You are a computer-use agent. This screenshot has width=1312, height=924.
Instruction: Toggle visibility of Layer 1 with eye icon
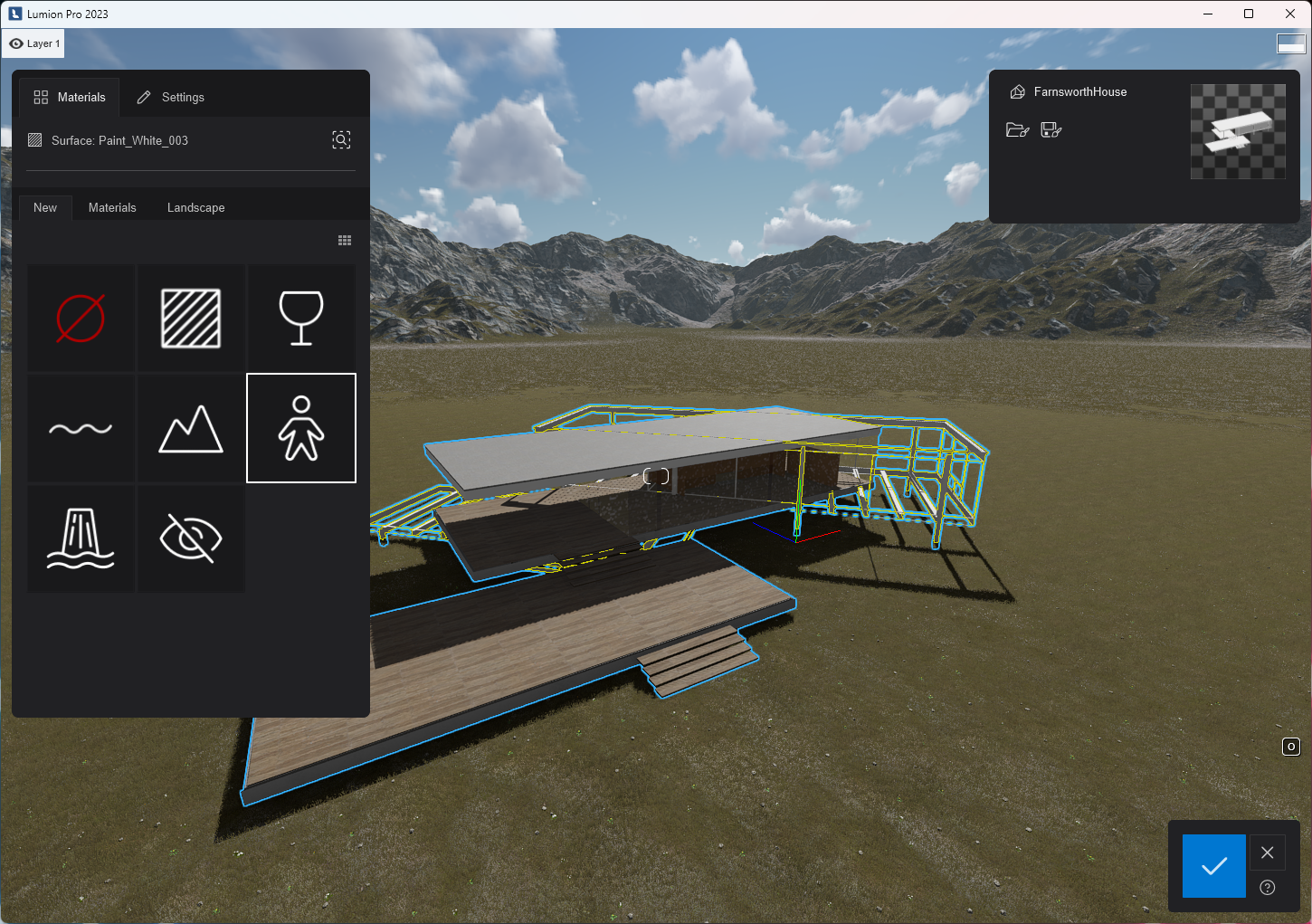click(x=14, y=43)
